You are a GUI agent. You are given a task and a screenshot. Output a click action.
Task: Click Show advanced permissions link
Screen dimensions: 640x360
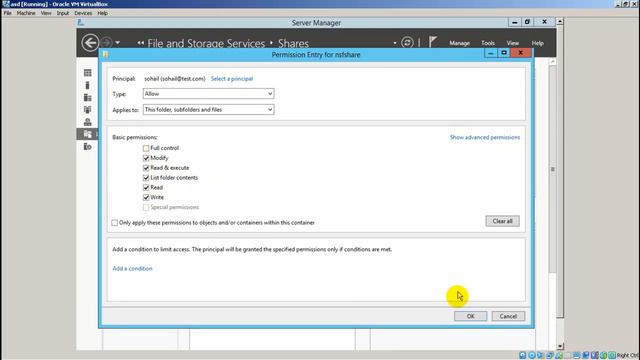click(485, 137)
